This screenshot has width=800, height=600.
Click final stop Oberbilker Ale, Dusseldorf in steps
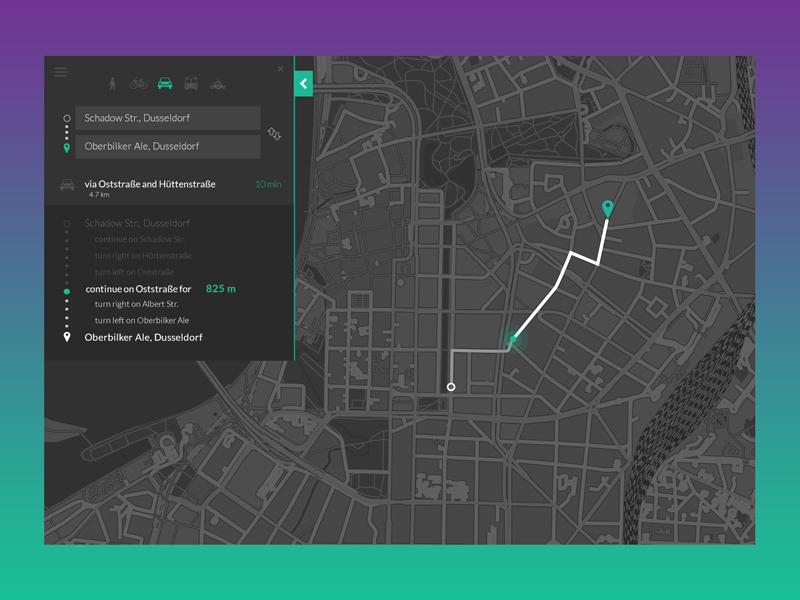143,338
